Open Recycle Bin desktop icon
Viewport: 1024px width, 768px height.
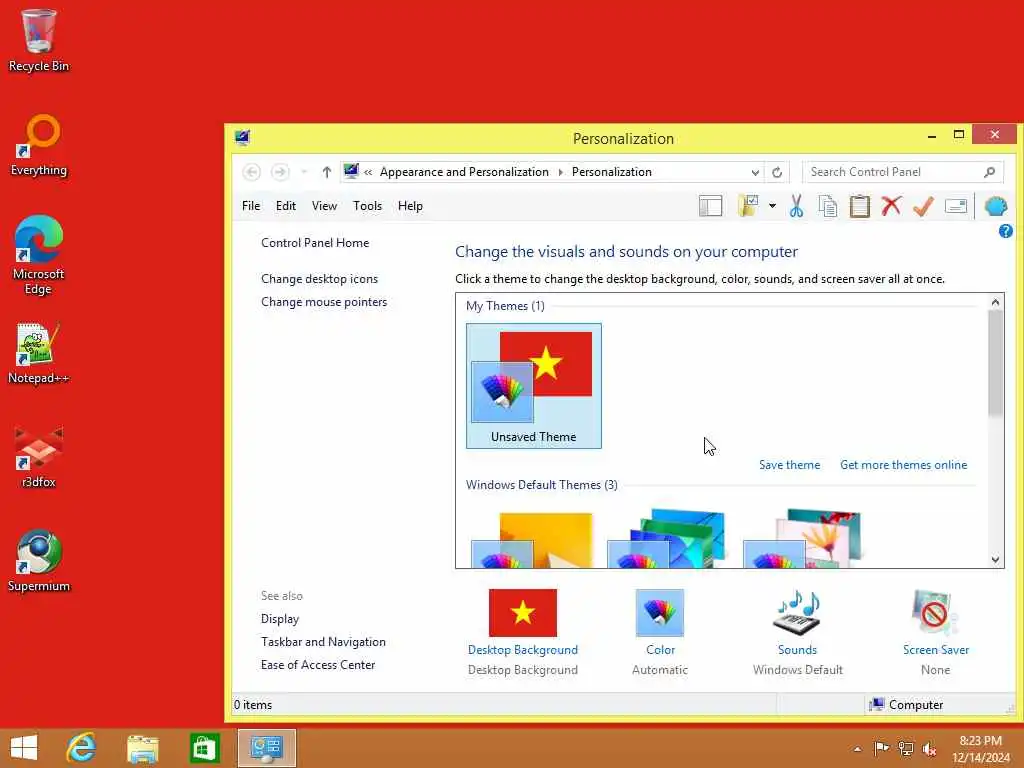(39, 40)
